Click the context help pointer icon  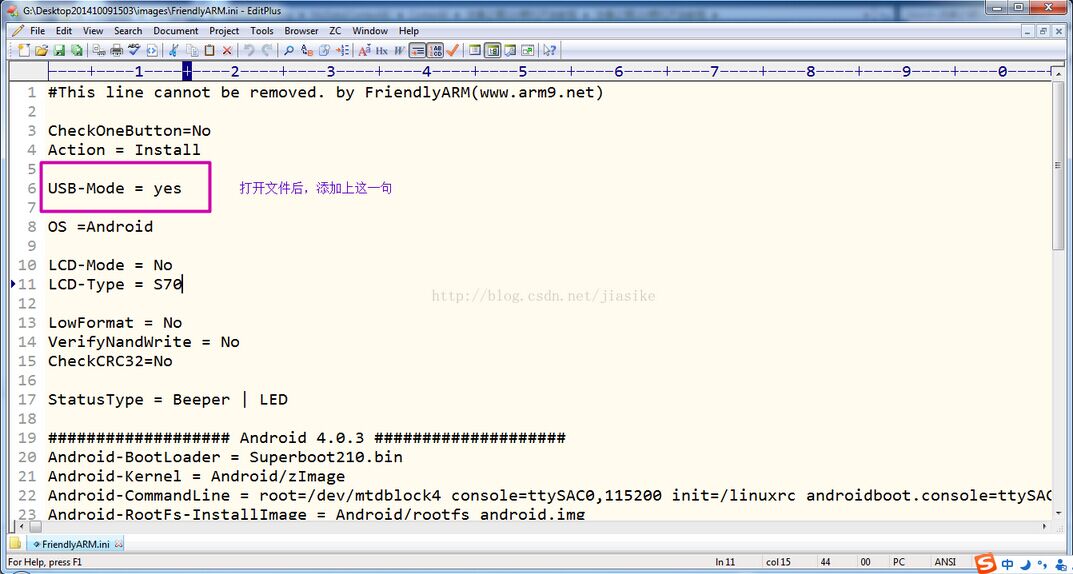550,50
